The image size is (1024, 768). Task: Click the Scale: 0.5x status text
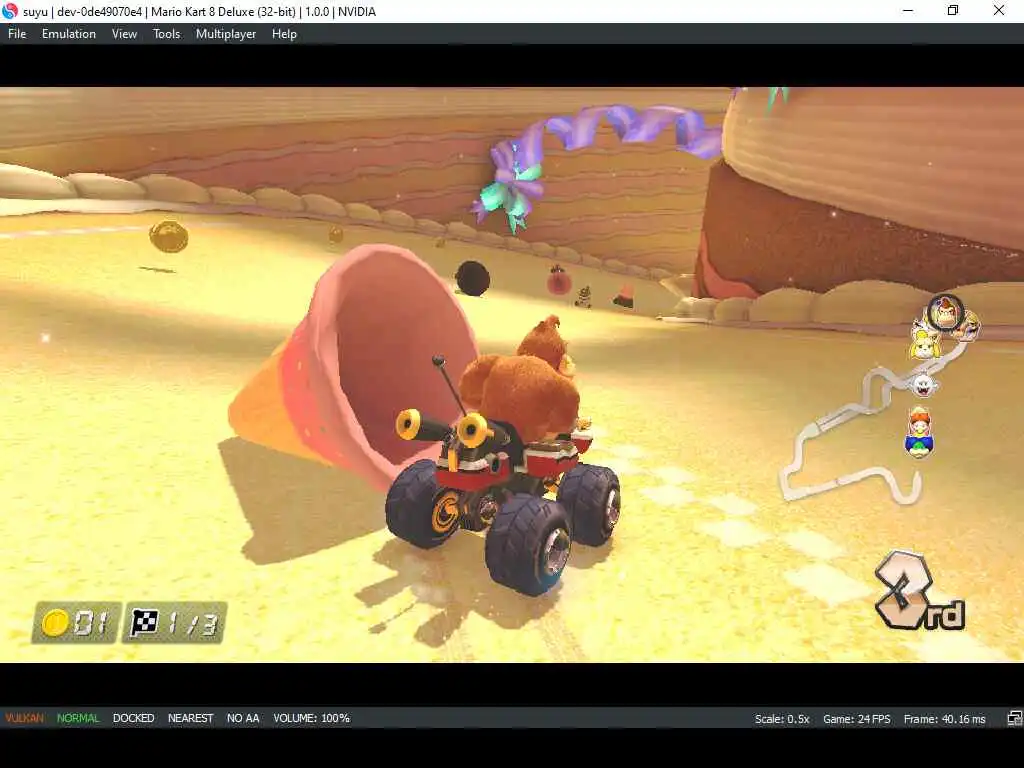click(x=782, y=719)
